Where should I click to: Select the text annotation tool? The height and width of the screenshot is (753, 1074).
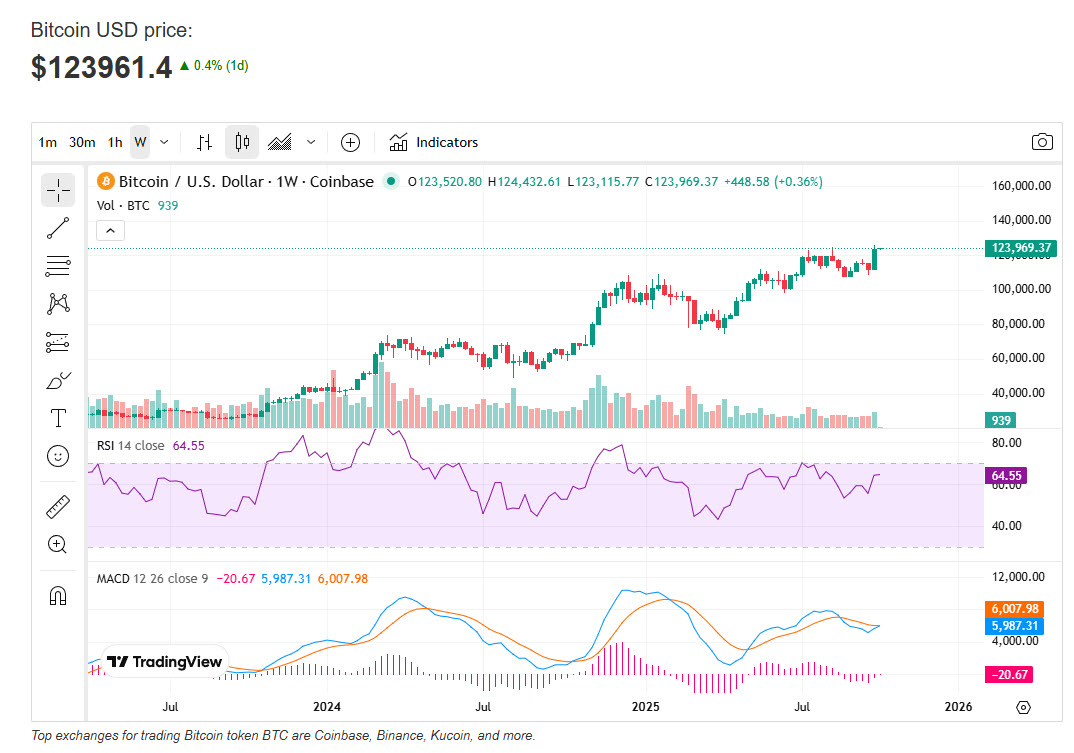pyautogui.click(x=58, y=418)
